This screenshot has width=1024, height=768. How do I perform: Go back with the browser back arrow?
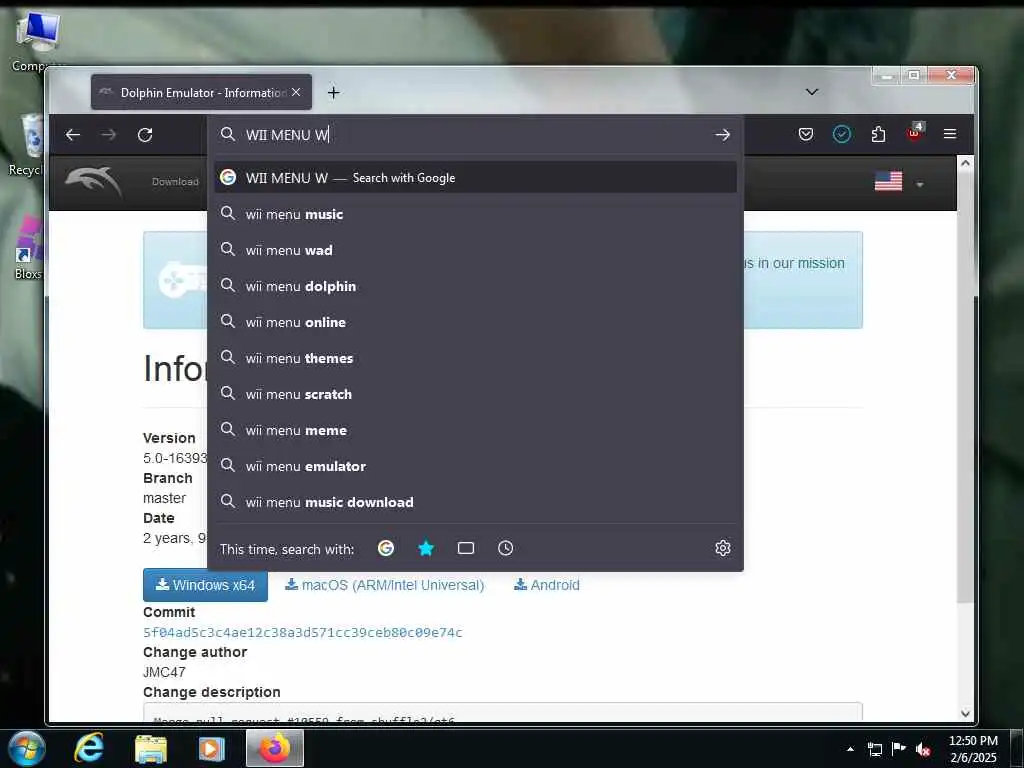click(72, 135)
